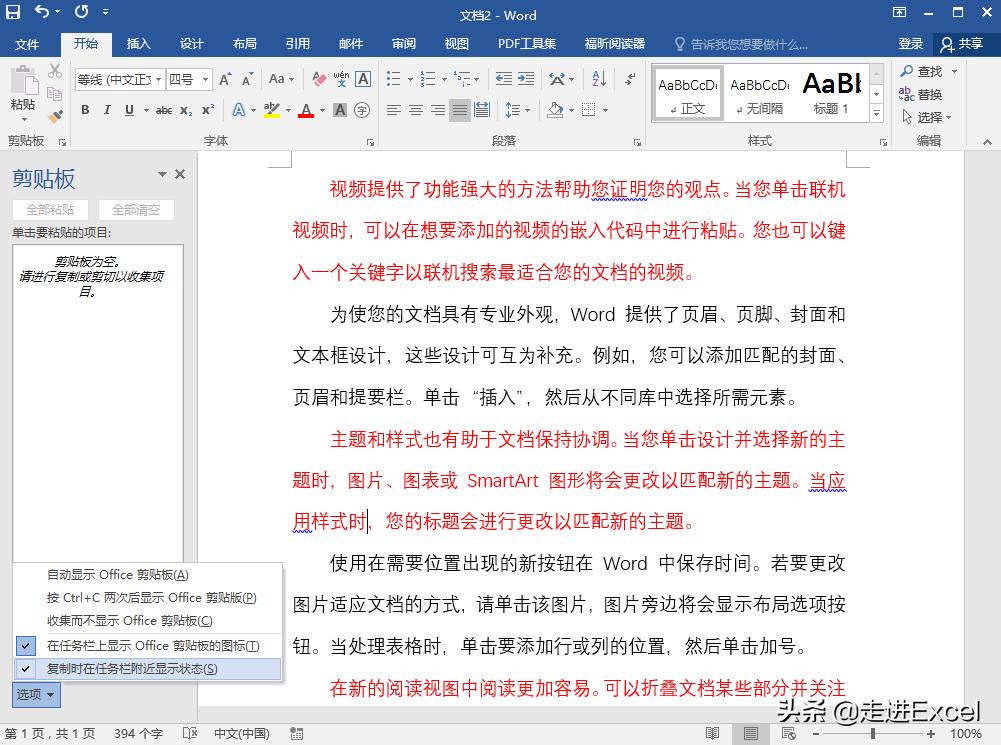The height and width of the screenshot is (745, 1001).
Task: Open the 选项 menu at panel bottom
Action: [x=34, y=694]
